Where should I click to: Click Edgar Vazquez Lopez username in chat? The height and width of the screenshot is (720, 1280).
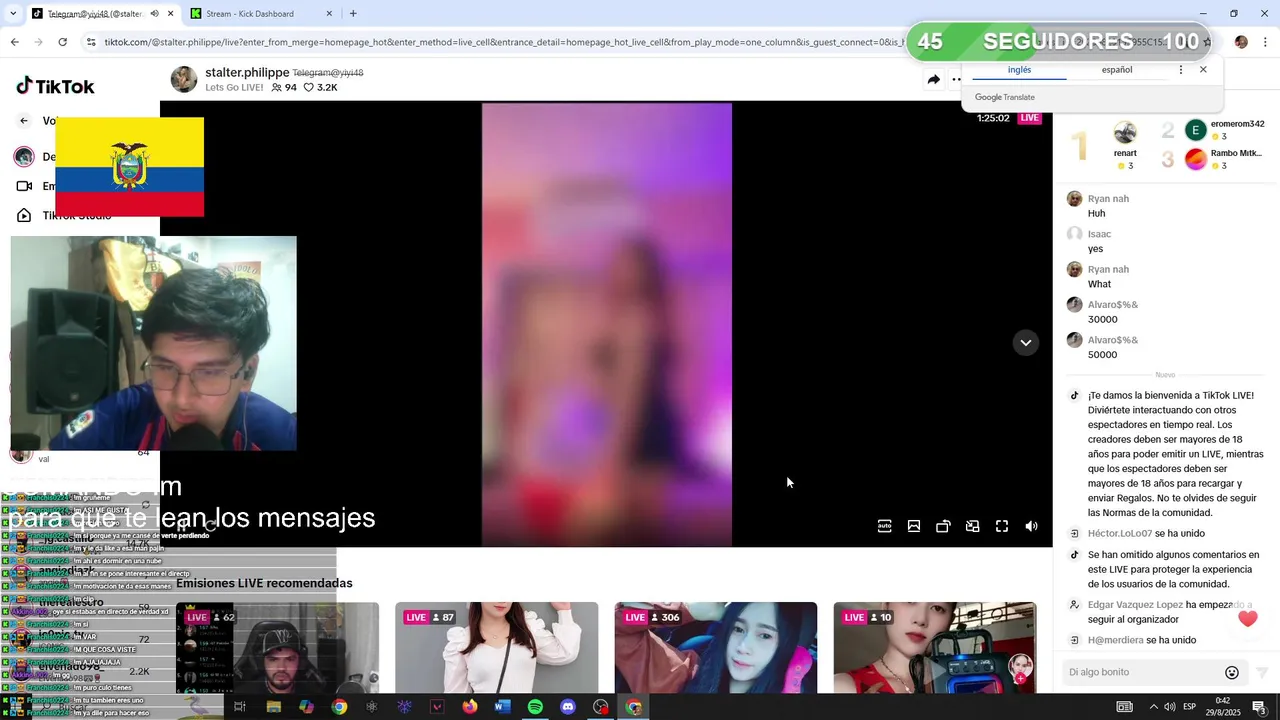pos(1135,605)
